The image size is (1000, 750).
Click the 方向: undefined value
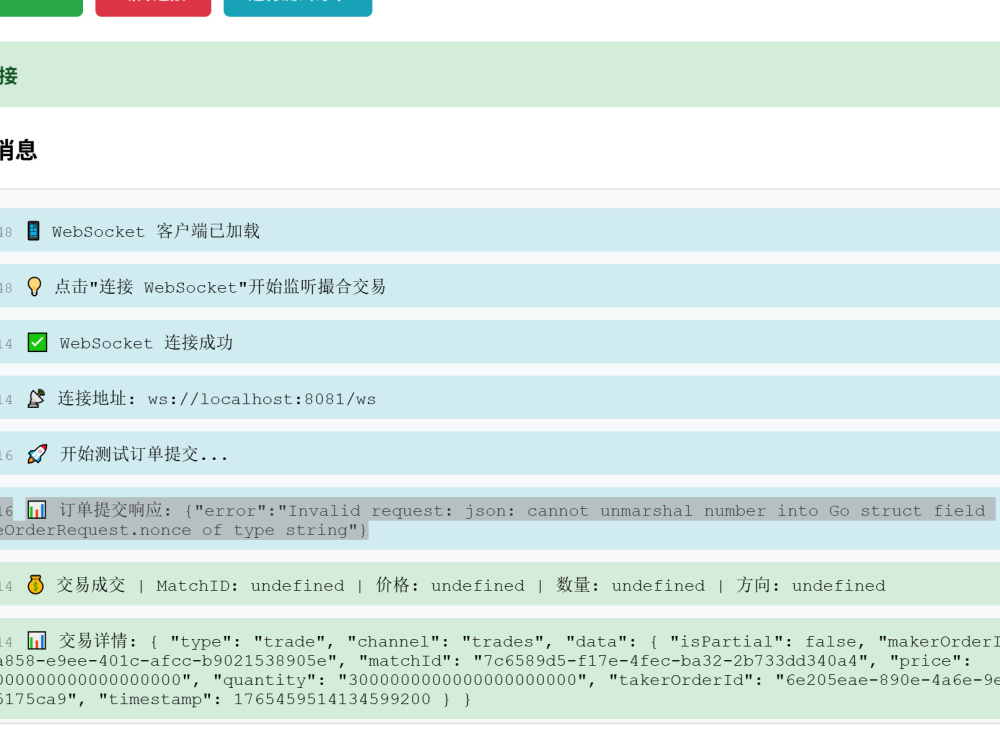click(811, 585)
